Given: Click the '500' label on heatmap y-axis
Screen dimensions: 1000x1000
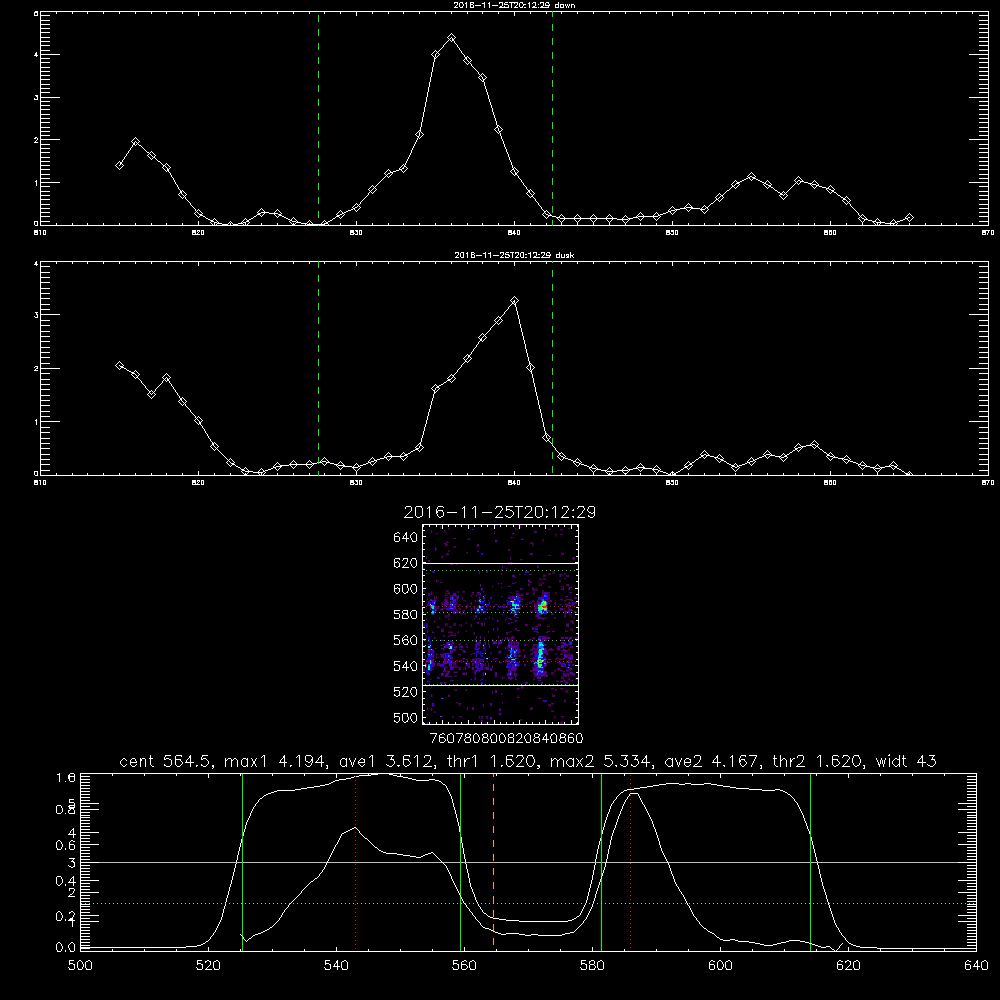Looking at the screenshot, I should pyautogui.click(x=405, y=717).
